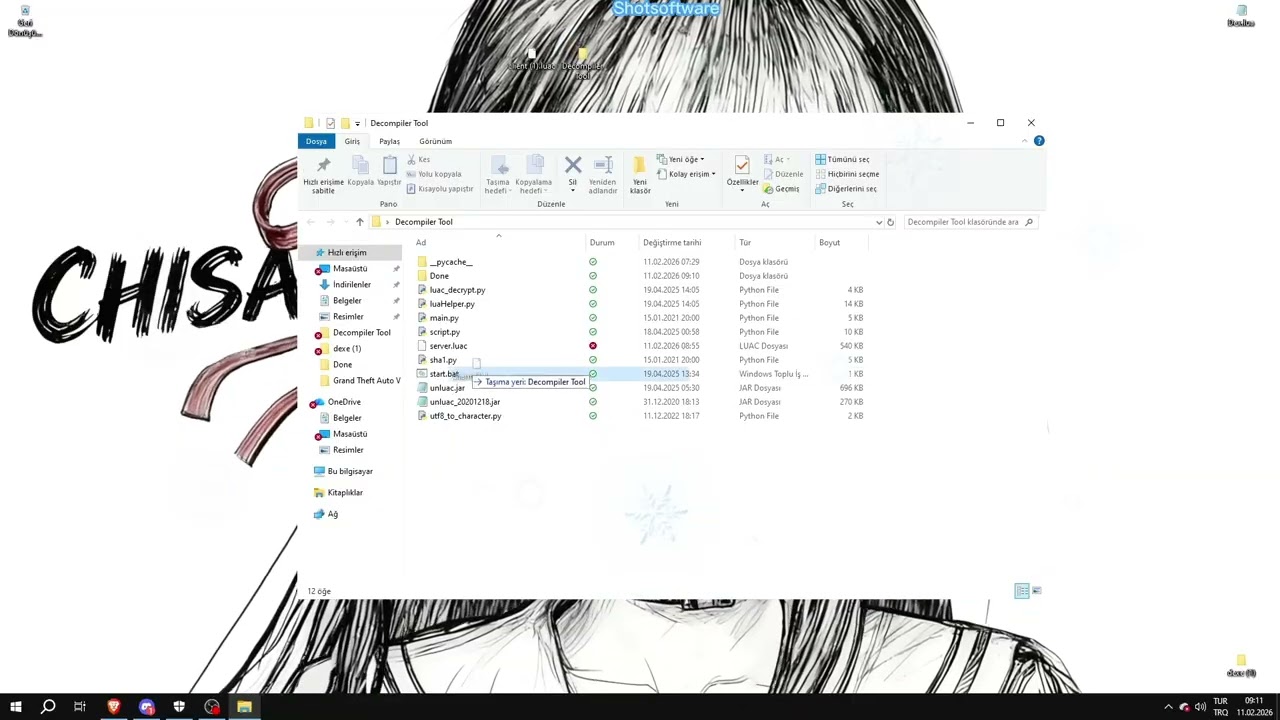The height and width of the screenshot is (720, 1280).
Task: Click Diğerlerini seç in the ribbon
Action: (846, 188)
